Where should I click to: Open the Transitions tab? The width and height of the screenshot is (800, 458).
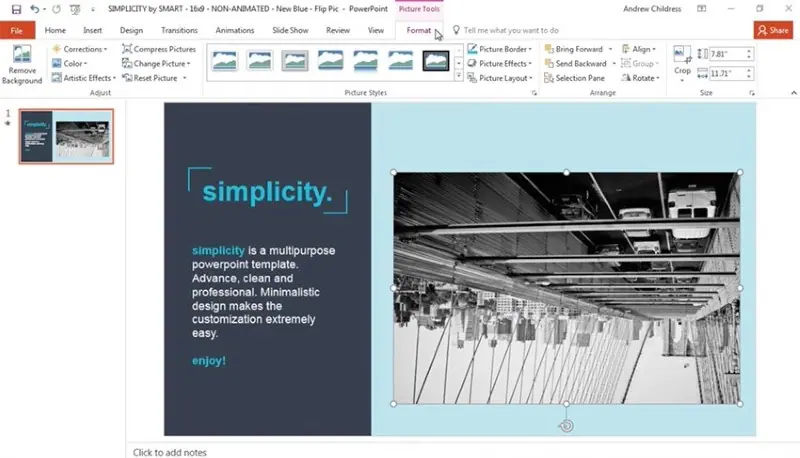[x=179, y=31]
